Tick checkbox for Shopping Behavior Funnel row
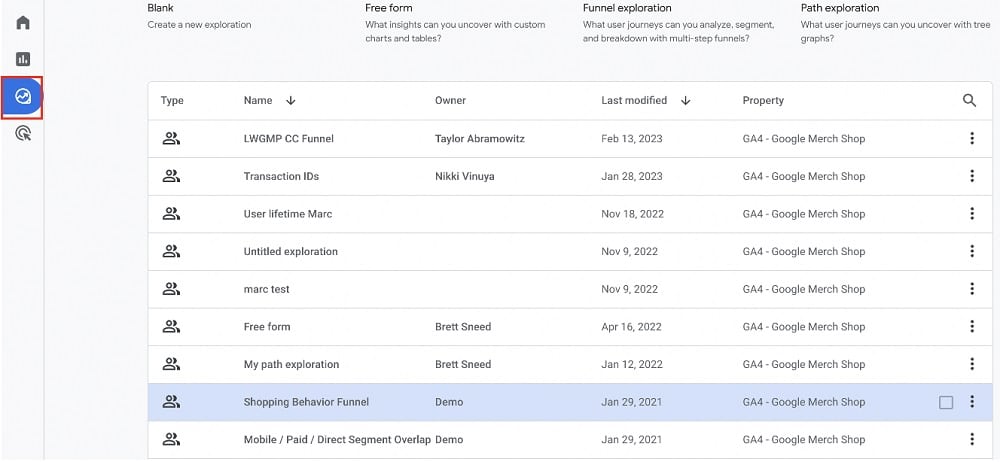This screenshot has width=1000, height=462. click(x=946, y=402)
